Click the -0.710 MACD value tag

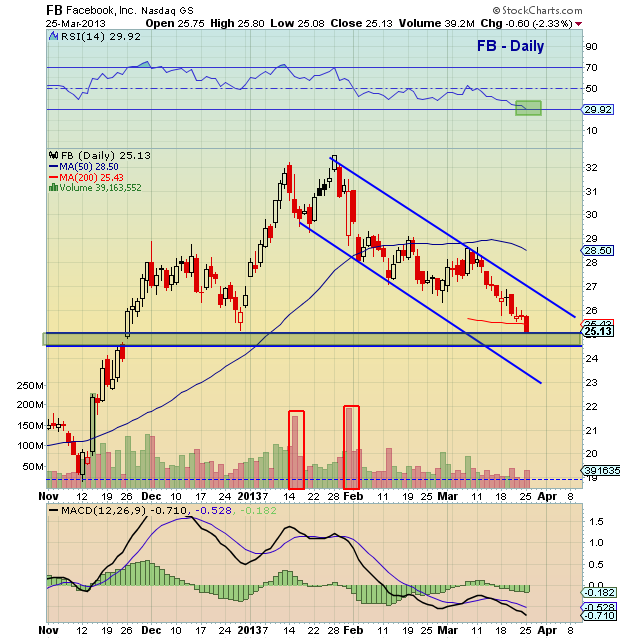tap(598, 615)
